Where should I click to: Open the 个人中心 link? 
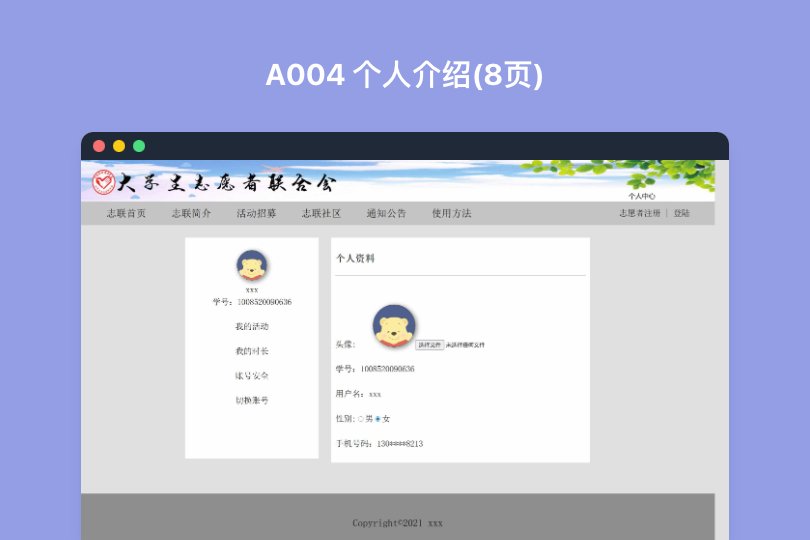pos(641,196)
